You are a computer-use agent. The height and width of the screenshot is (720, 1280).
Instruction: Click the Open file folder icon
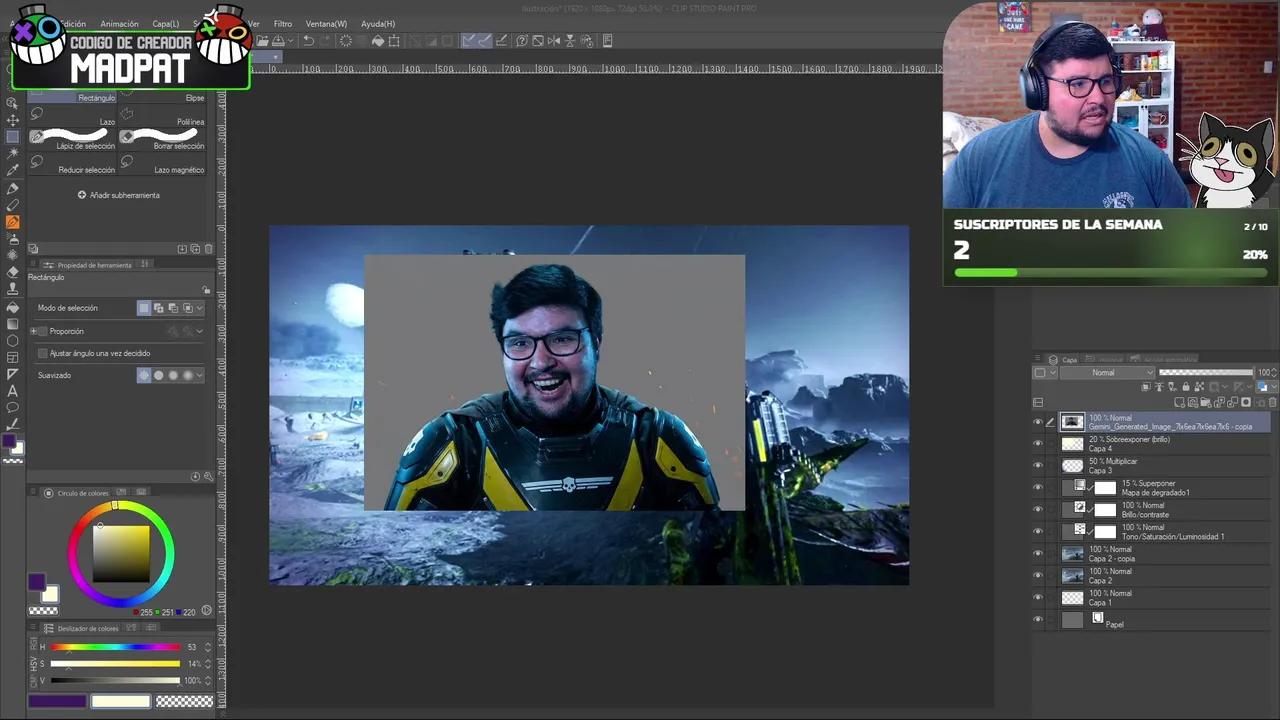tap(262, 41)
